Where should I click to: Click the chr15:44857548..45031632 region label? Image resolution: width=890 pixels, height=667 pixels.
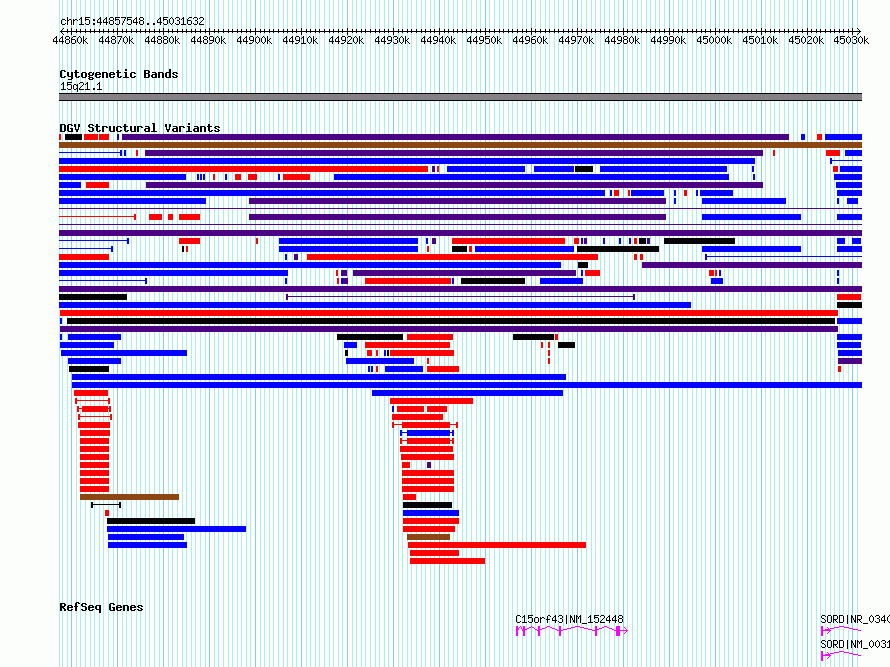[132, 21]
